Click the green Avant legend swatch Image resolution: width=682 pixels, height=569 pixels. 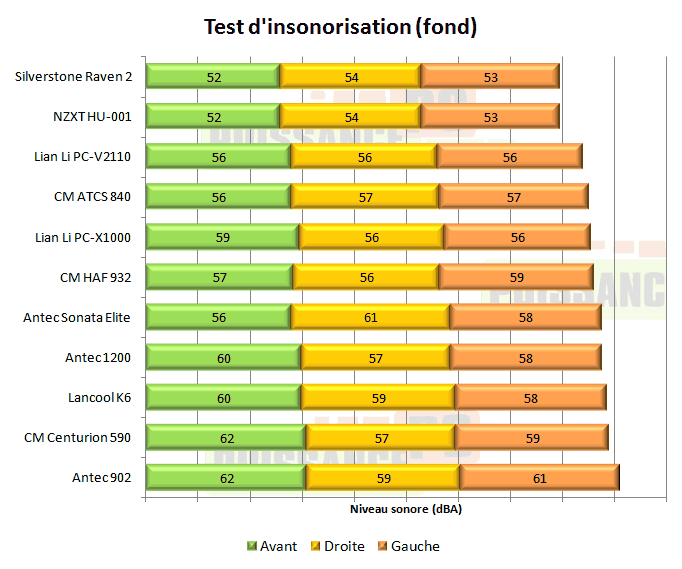[x=252, y=546]
